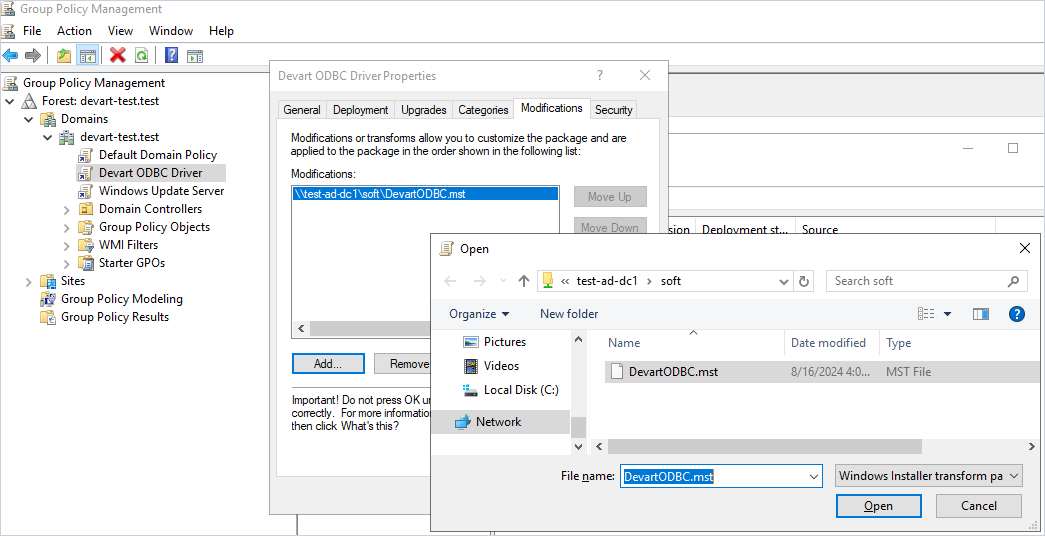The image size is (1045, 536).
Task: Click the blue Back arrow in the toolbar
Action: 10,56
